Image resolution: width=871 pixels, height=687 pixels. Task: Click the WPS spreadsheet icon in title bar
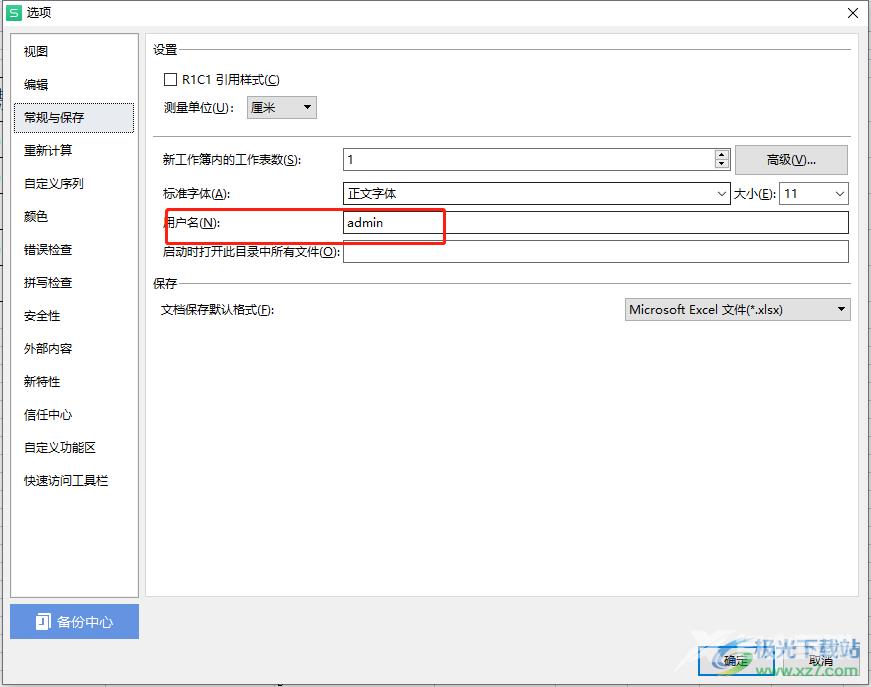pos(14,12)
